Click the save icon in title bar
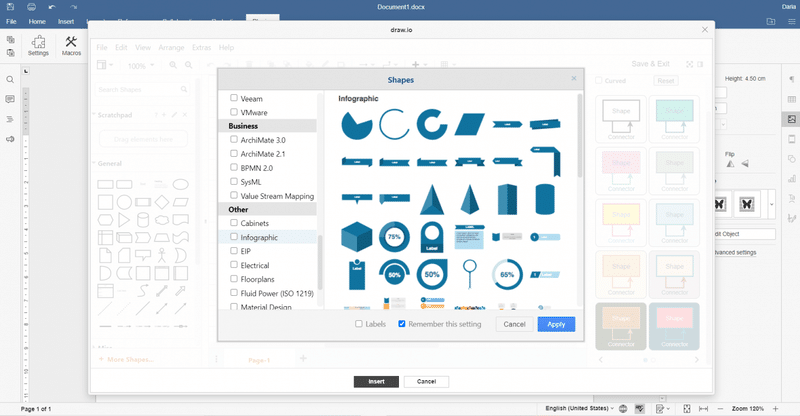800x416 pixels. pyautogui.click(x=10, y=7)
